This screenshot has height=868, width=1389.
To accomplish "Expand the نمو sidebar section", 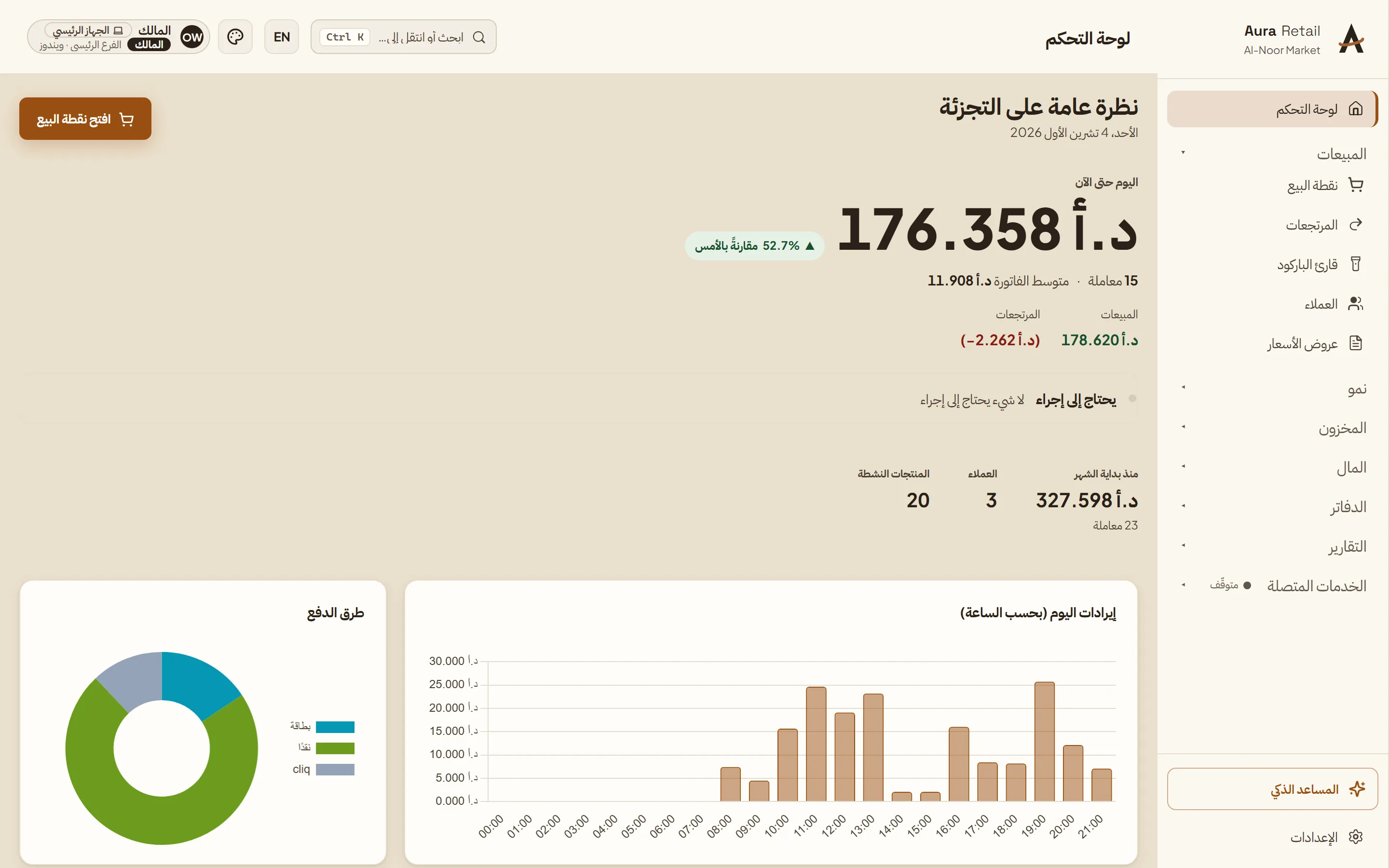I will click(x=1273, y=389).
